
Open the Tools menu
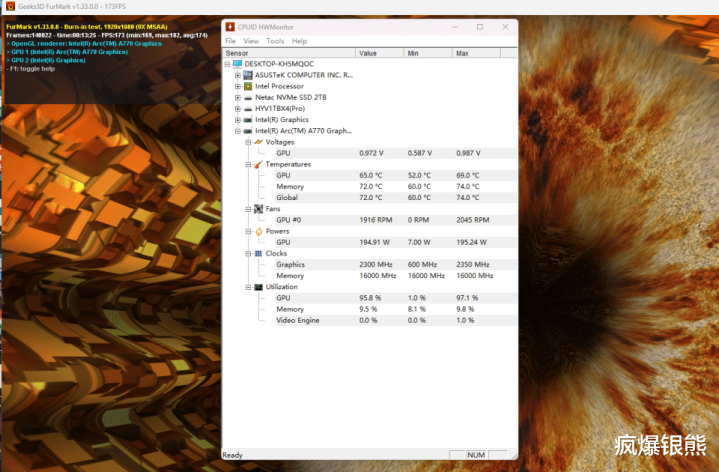pyautogui.click(x=275, y=41)
